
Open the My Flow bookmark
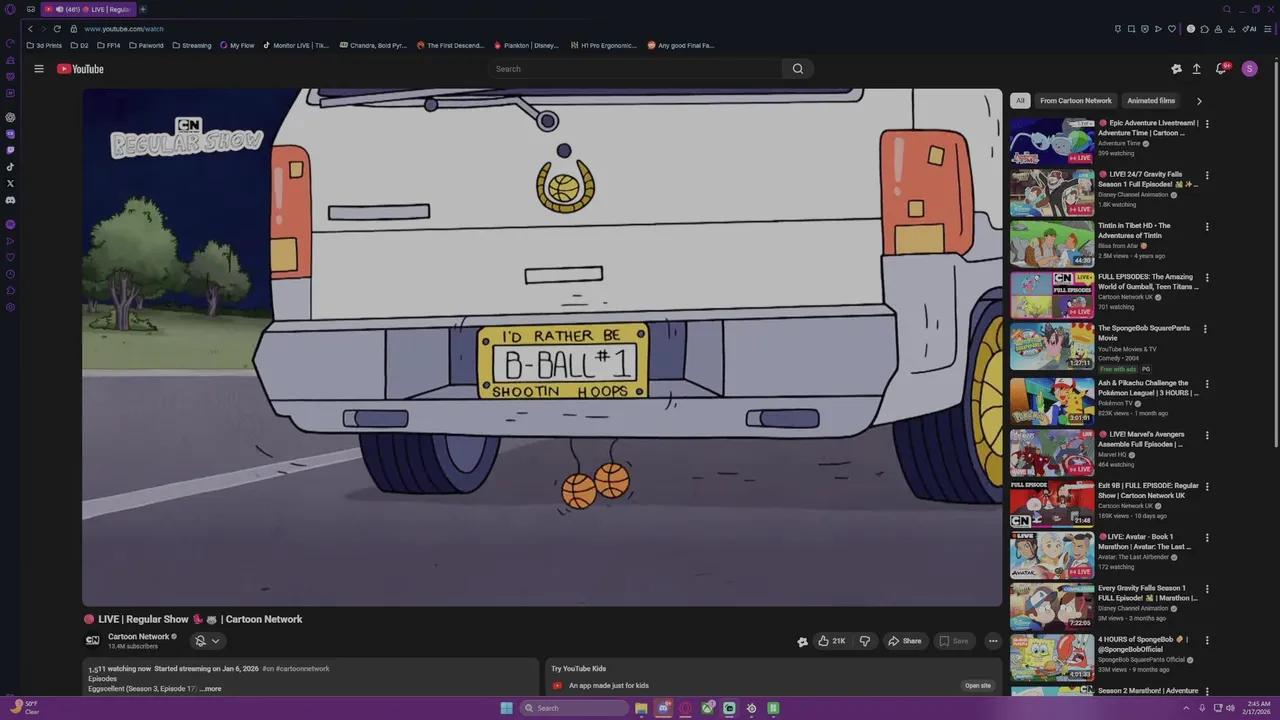(237, 45)
